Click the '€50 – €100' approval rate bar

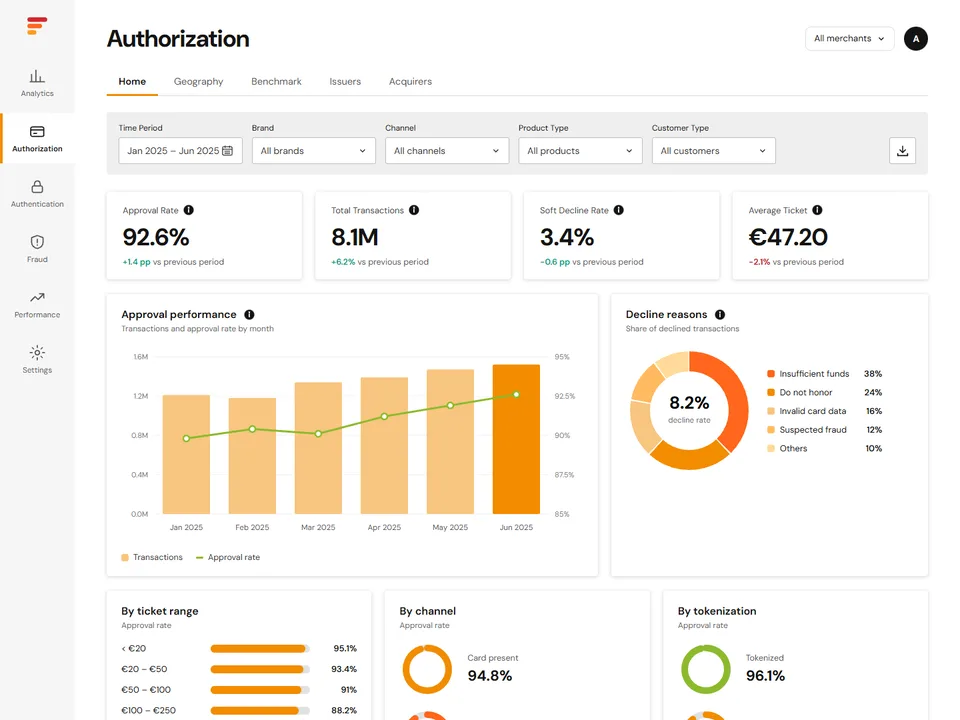260,690
